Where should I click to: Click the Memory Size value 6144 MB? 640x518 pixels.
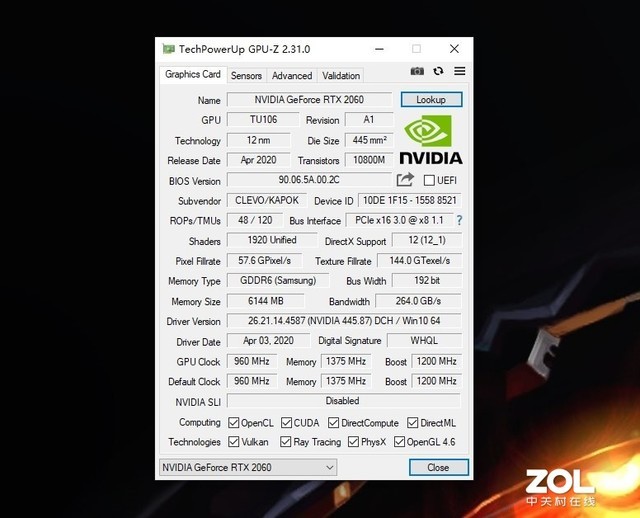266,301
